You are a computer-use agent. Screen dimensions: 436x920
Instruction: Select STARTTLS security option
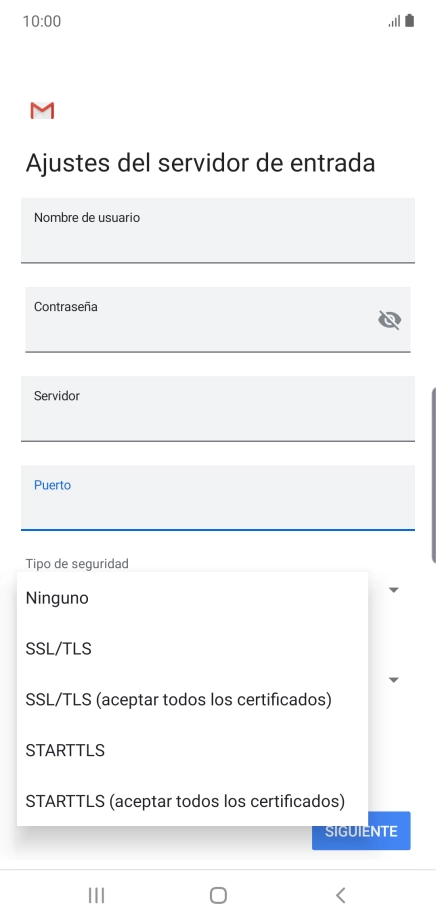(x=192, y=750)
